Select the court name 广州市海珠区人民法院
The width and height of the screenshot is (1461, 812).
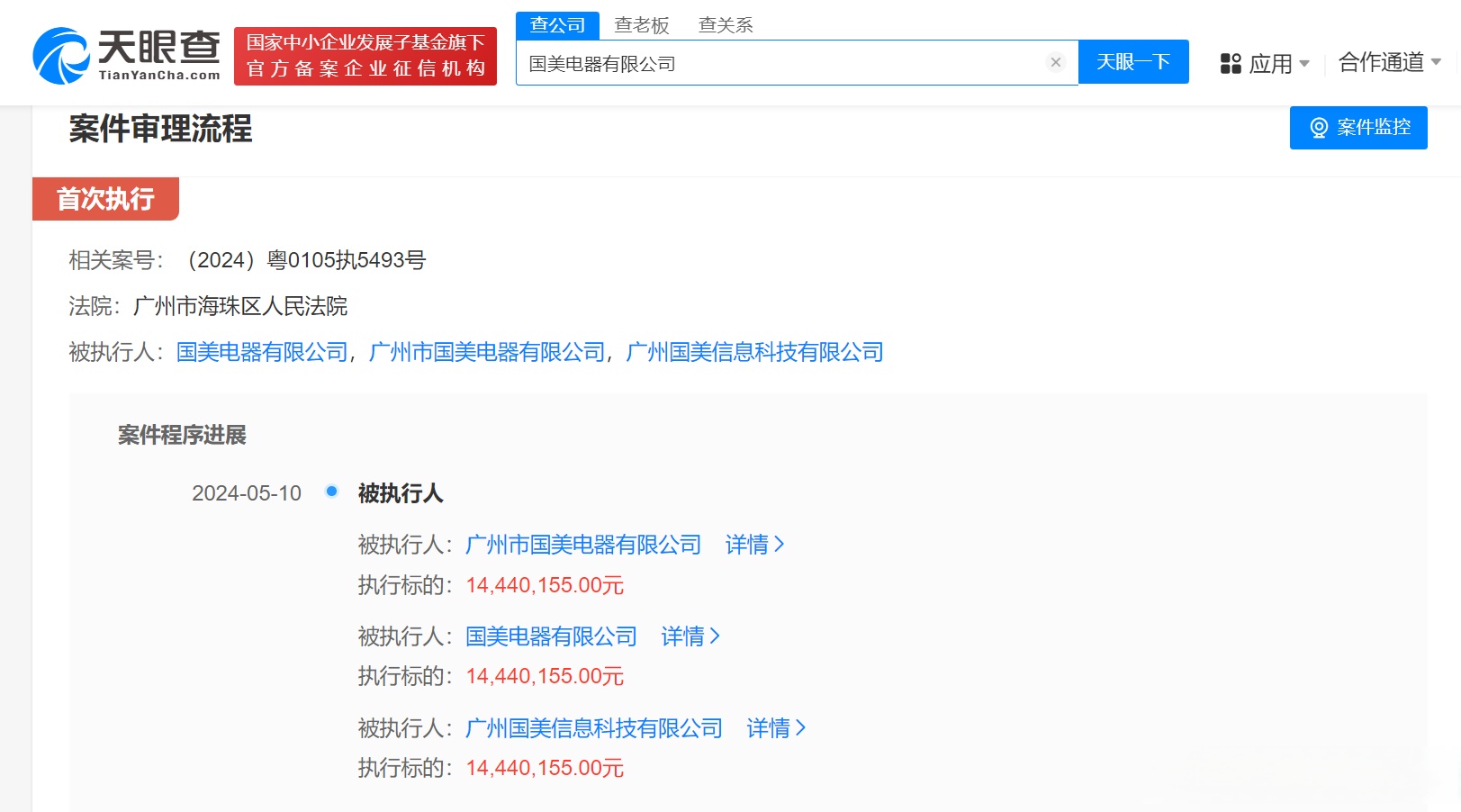pyautogui.click(x=240, y=306)
